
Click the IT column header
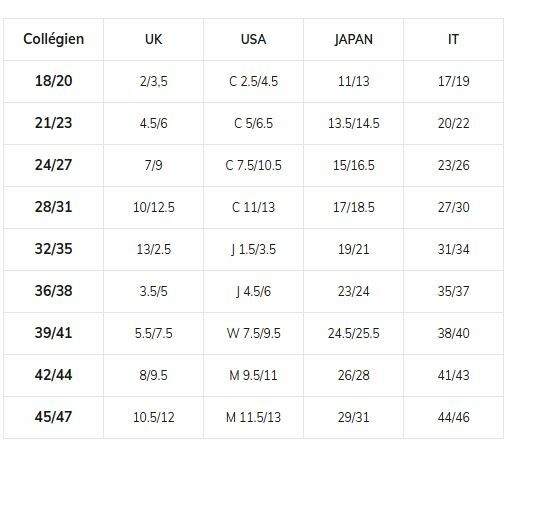click(453, 39)
